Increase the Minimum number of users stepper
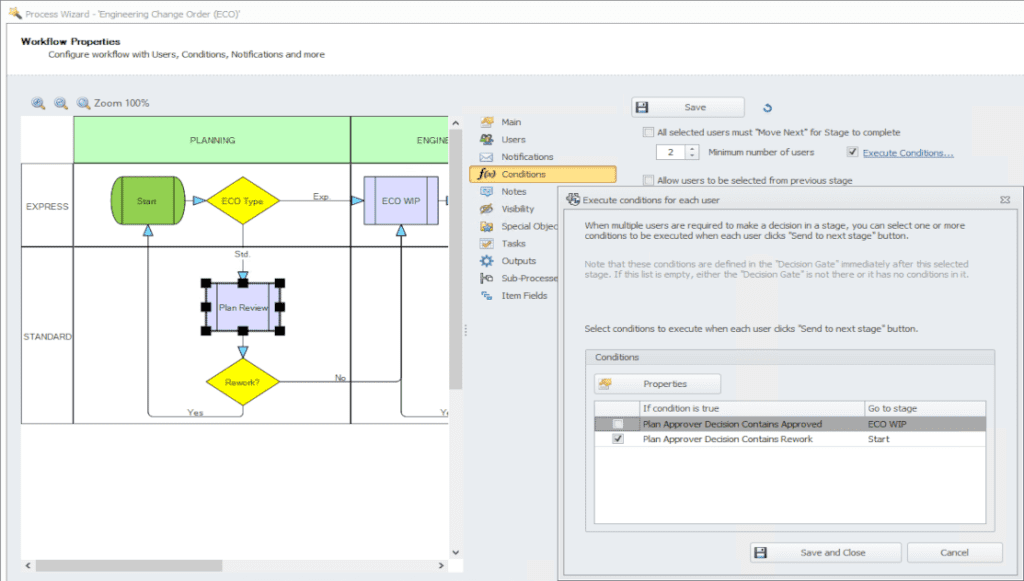Image resolution: width=1024 pixels, height=581 pixels. [692, 149]
